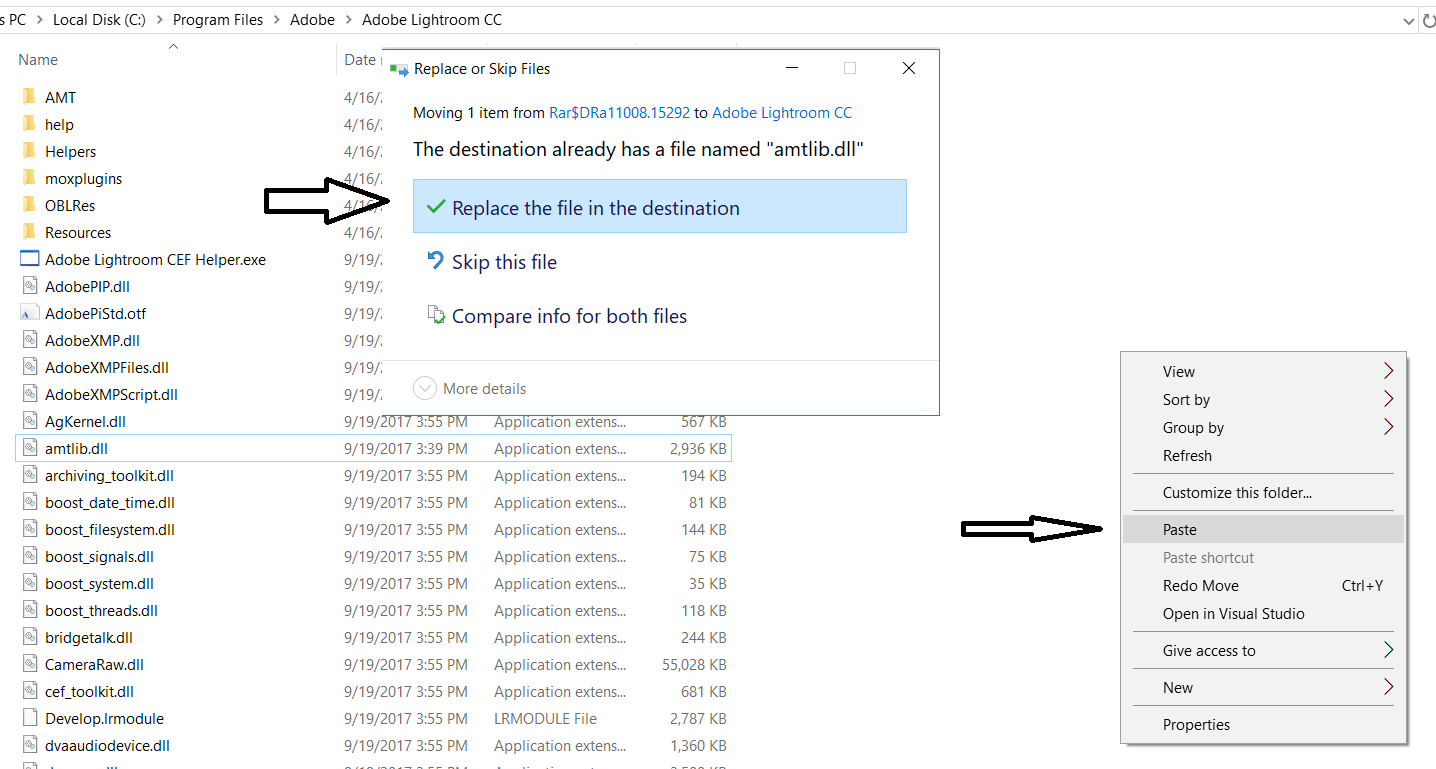
Task: Click the amtlib.dll file icon
Action: tap(29, 448)
